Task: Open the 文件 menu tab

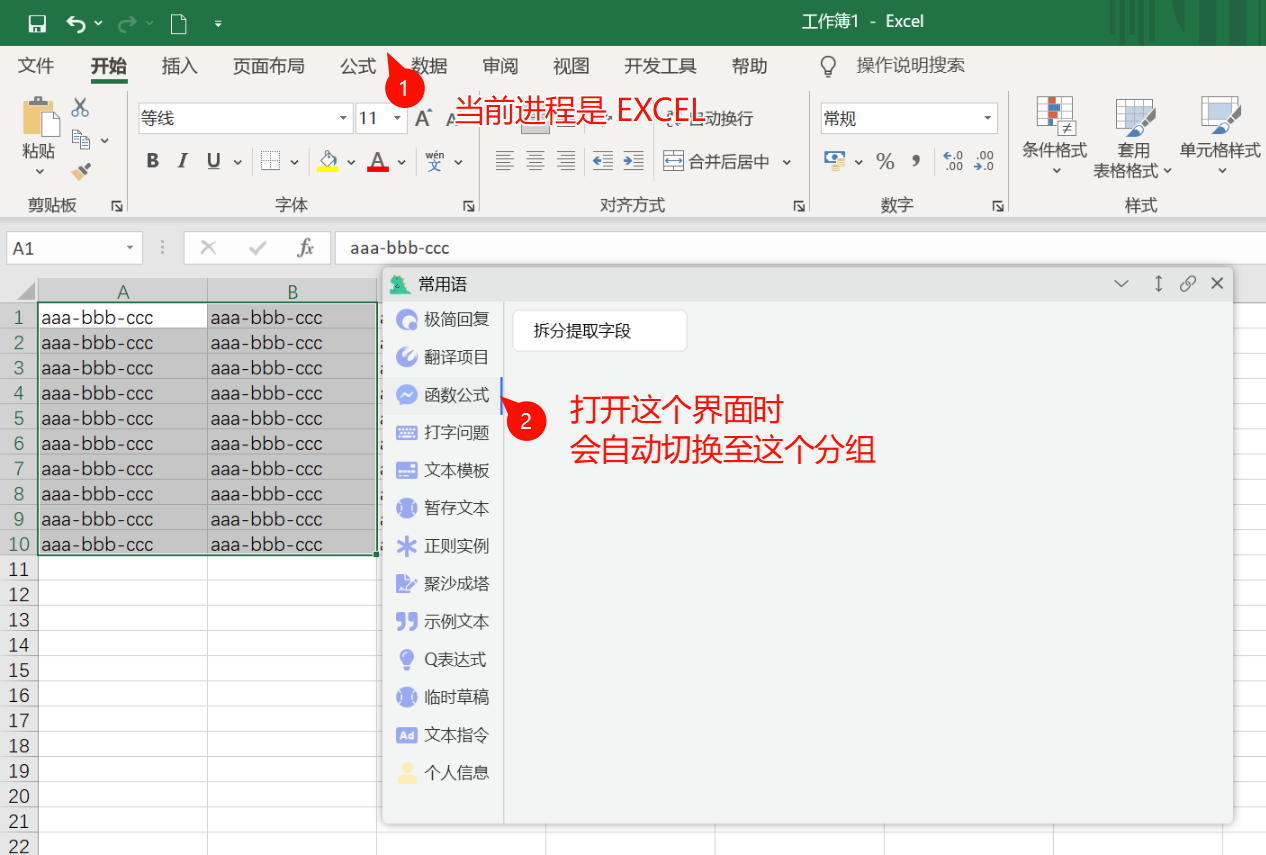Action: click(x=36, y=66)
